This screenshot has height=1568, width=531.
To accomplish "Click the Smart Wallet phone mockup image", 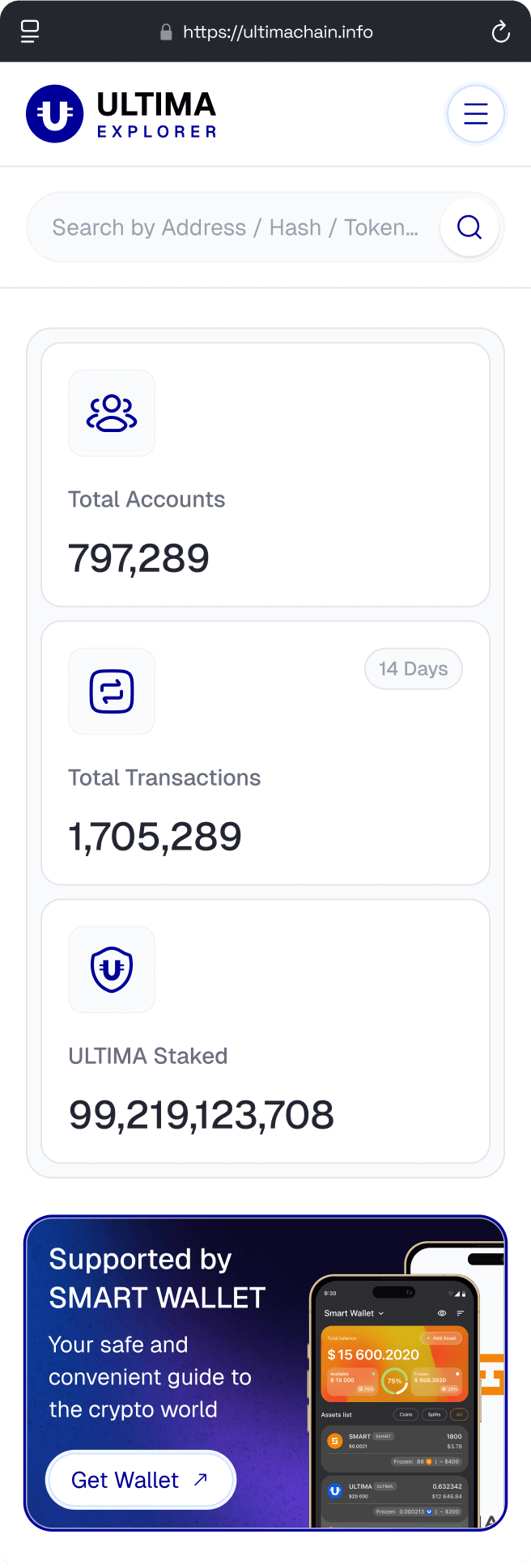I will click(x=397, y=1400).
